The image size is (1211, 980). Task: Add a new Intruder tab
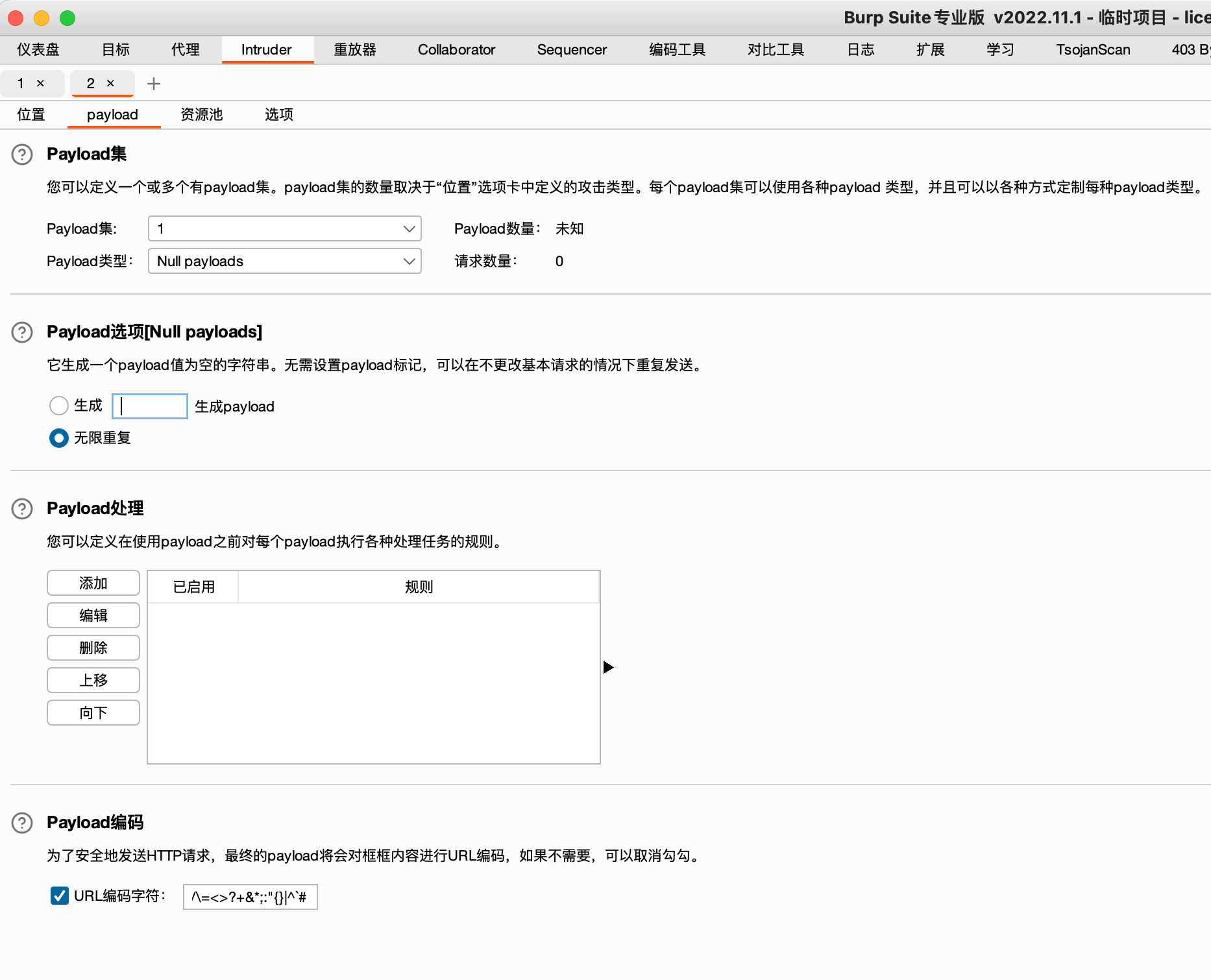154,84
